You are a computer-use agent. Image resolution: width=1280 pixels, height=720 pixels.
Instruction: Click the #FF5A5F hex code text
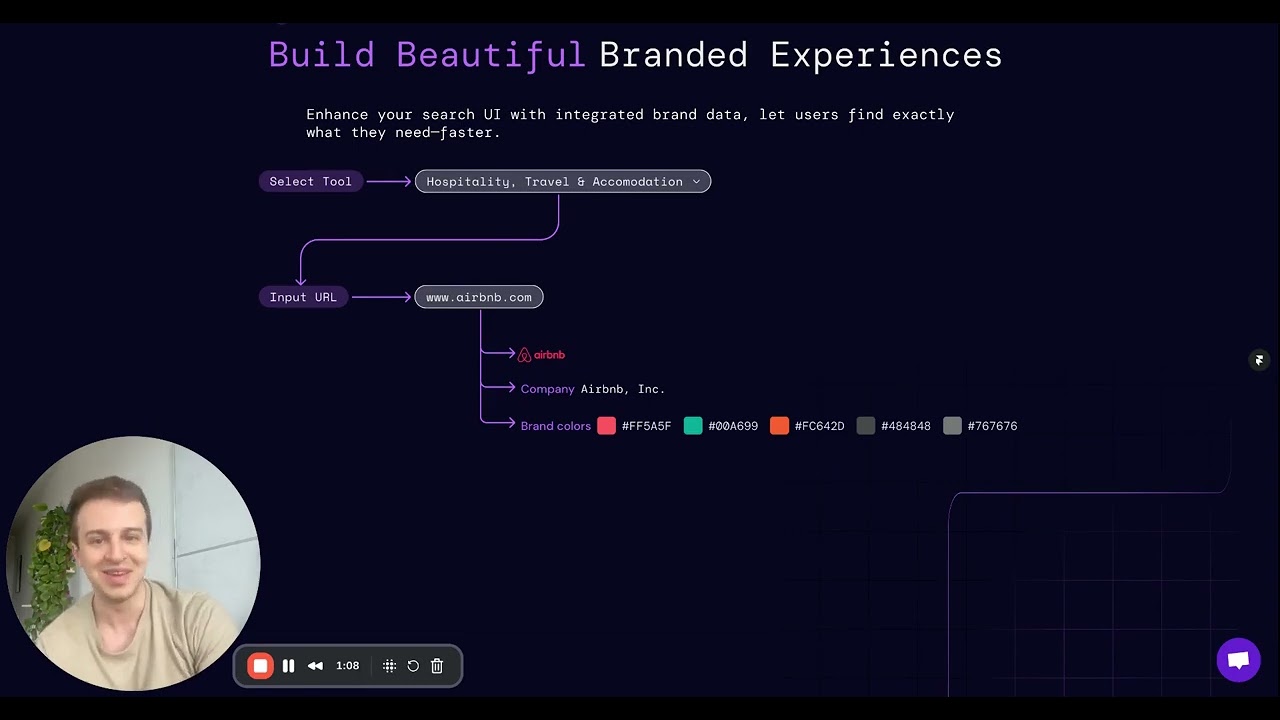[x=647, y=426]
